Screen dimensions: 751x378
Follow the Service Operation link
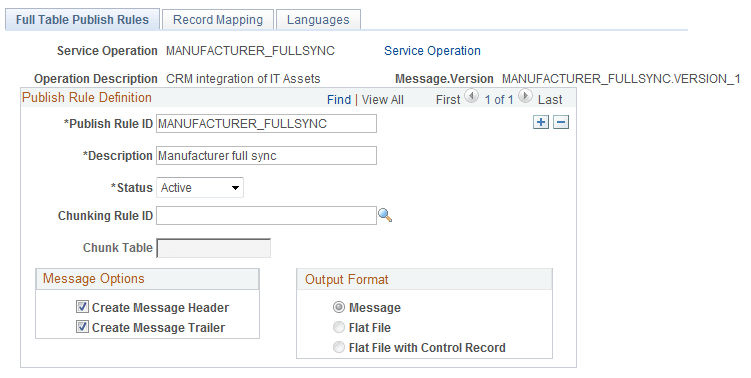coord(432,51)
